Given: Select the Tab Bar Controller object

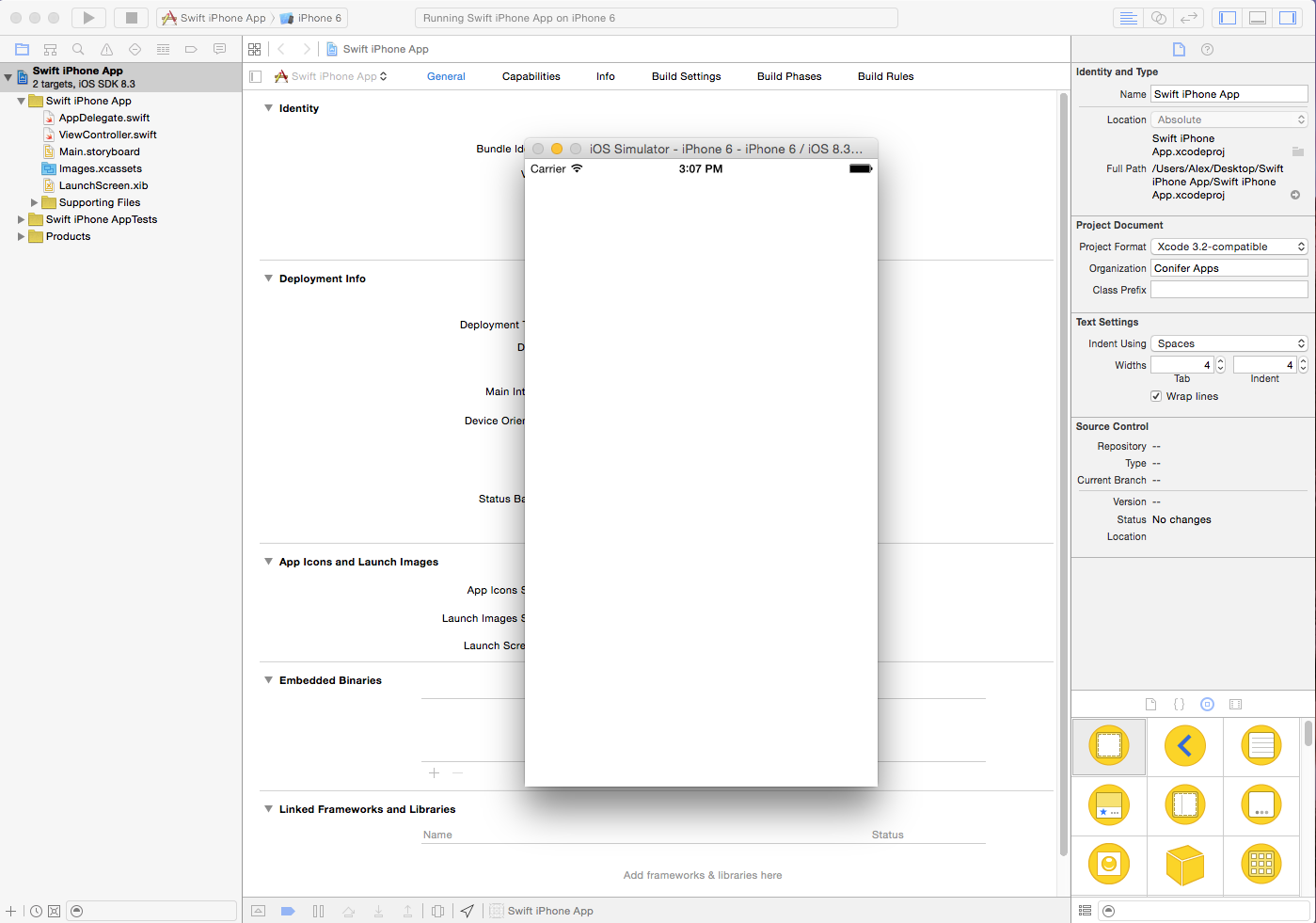Looking at the screenshot, I should pos(1109,805).
